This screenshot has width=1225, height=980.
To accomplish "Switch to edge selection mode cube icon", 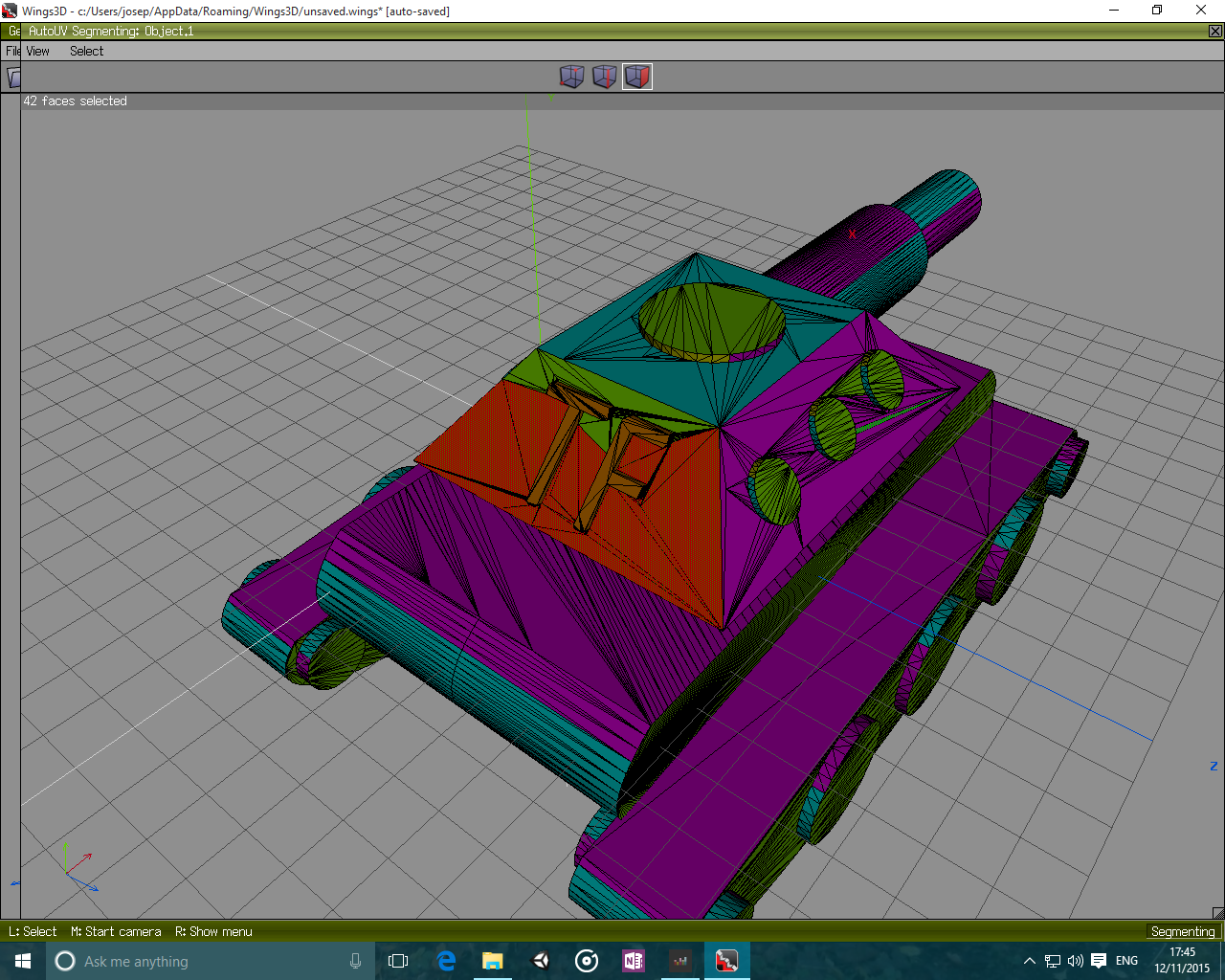I will pos(604,77).
